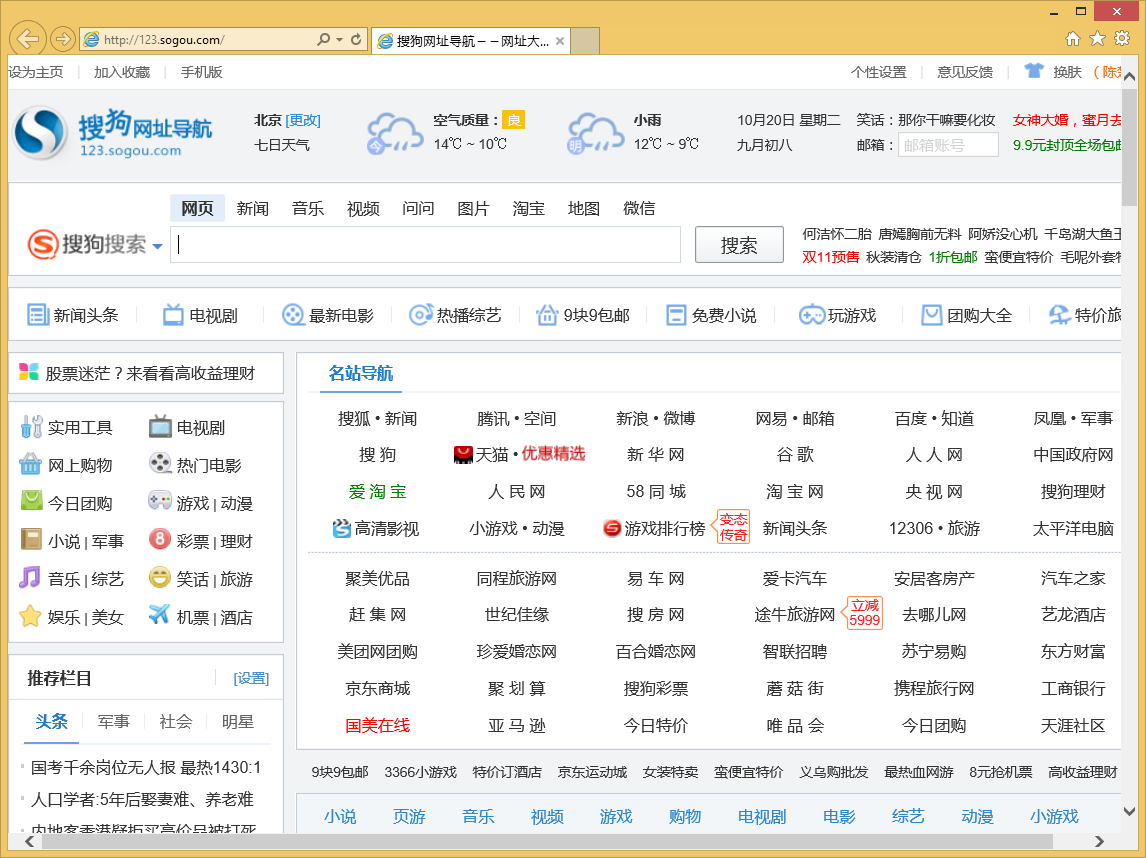Click the horizontal scrollbar right arrow

point(1098,842)
